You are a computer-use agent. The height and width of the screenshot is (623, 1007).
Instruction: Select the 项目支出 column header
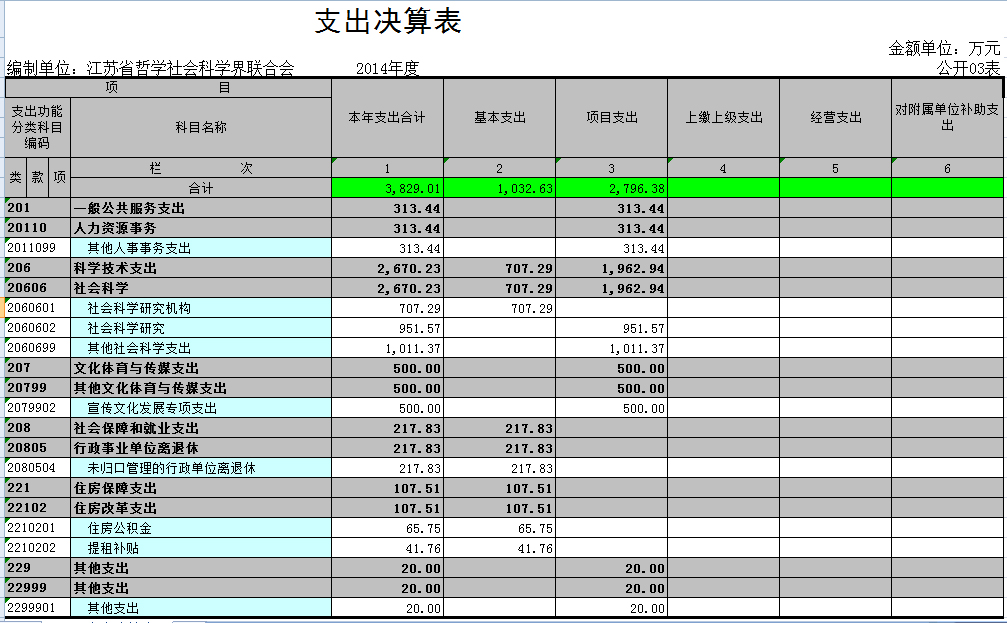click(611, 114)
